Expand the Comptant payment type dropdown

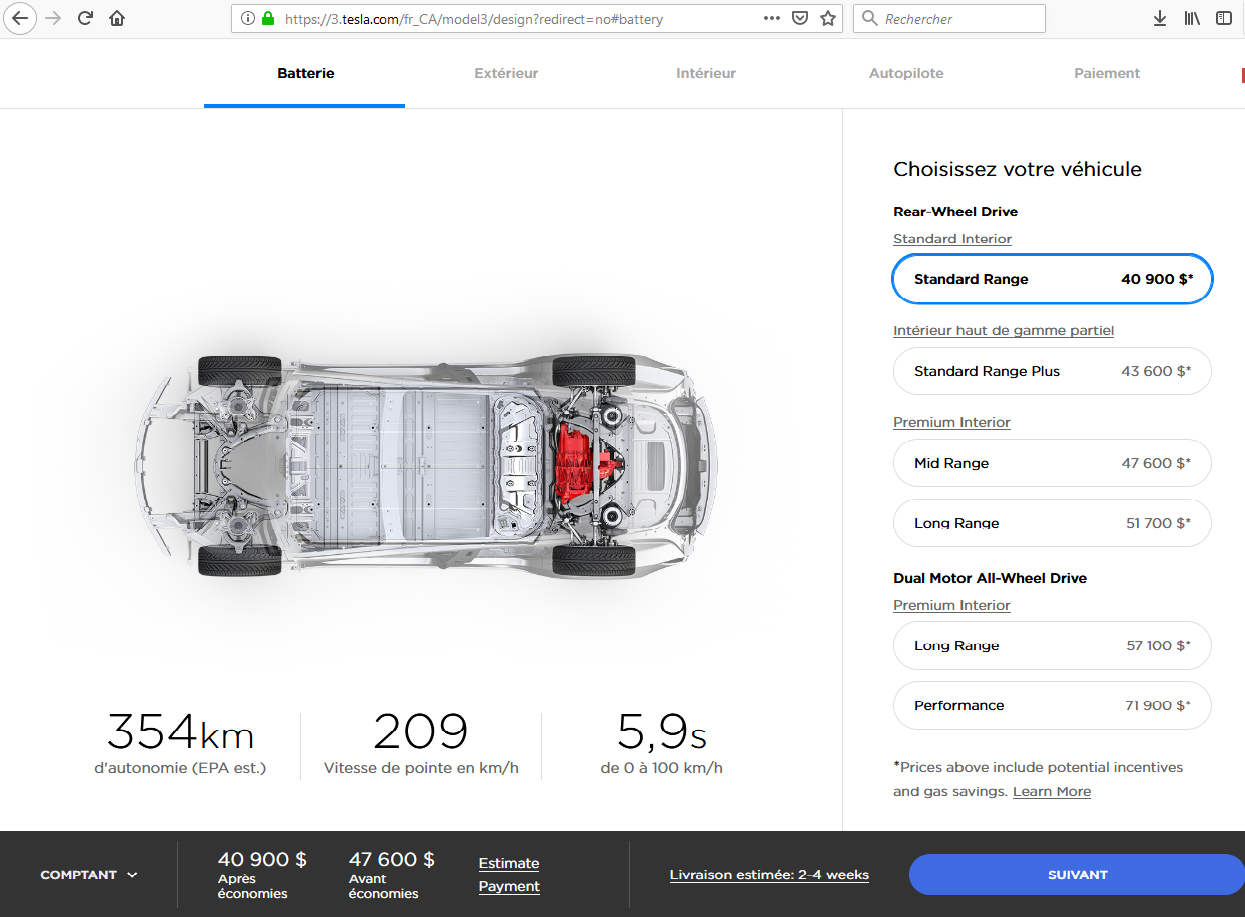pos(89,875)
